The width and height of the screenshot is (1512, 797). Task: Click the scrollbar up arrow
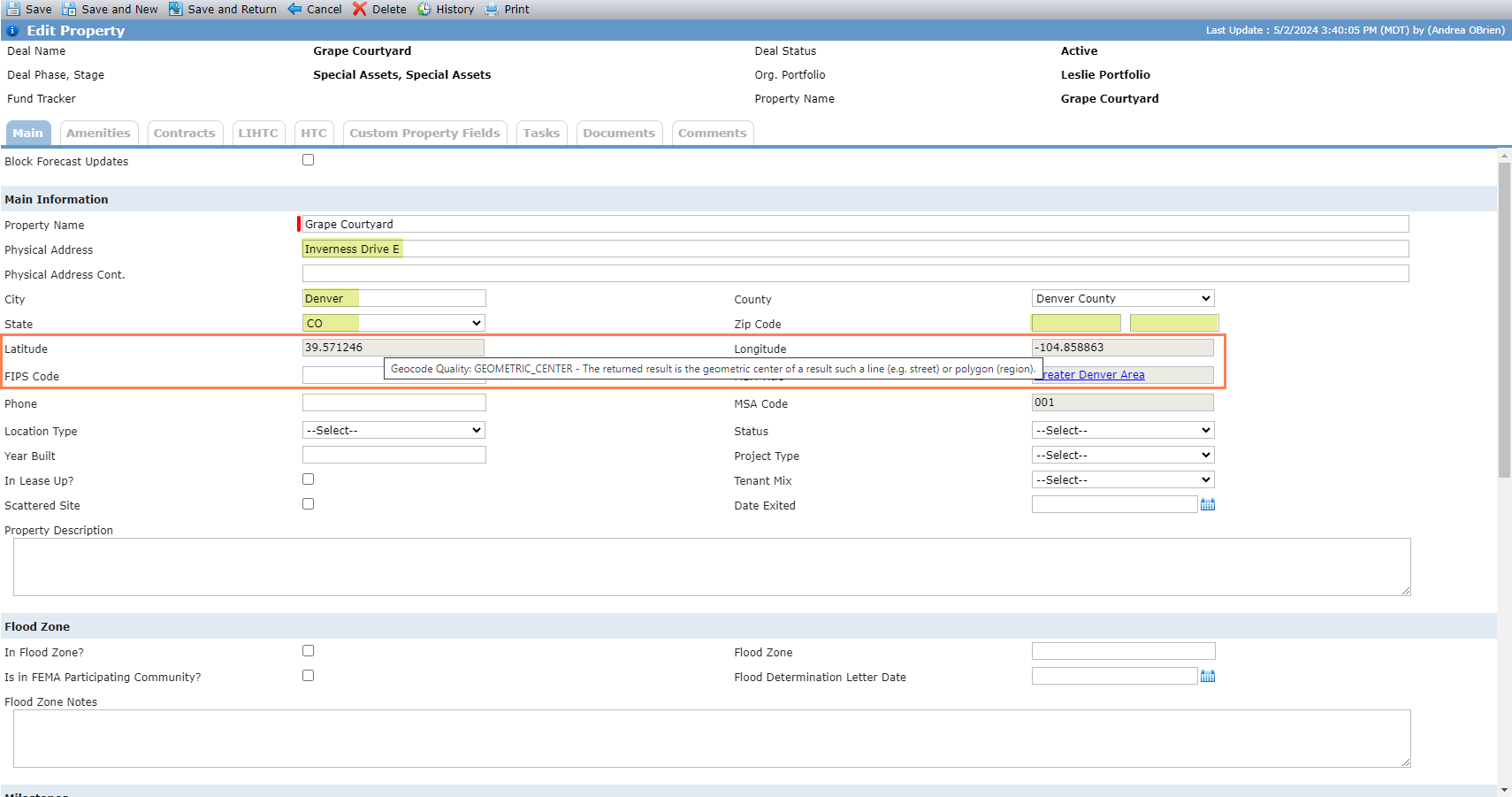coord(1504,155)
